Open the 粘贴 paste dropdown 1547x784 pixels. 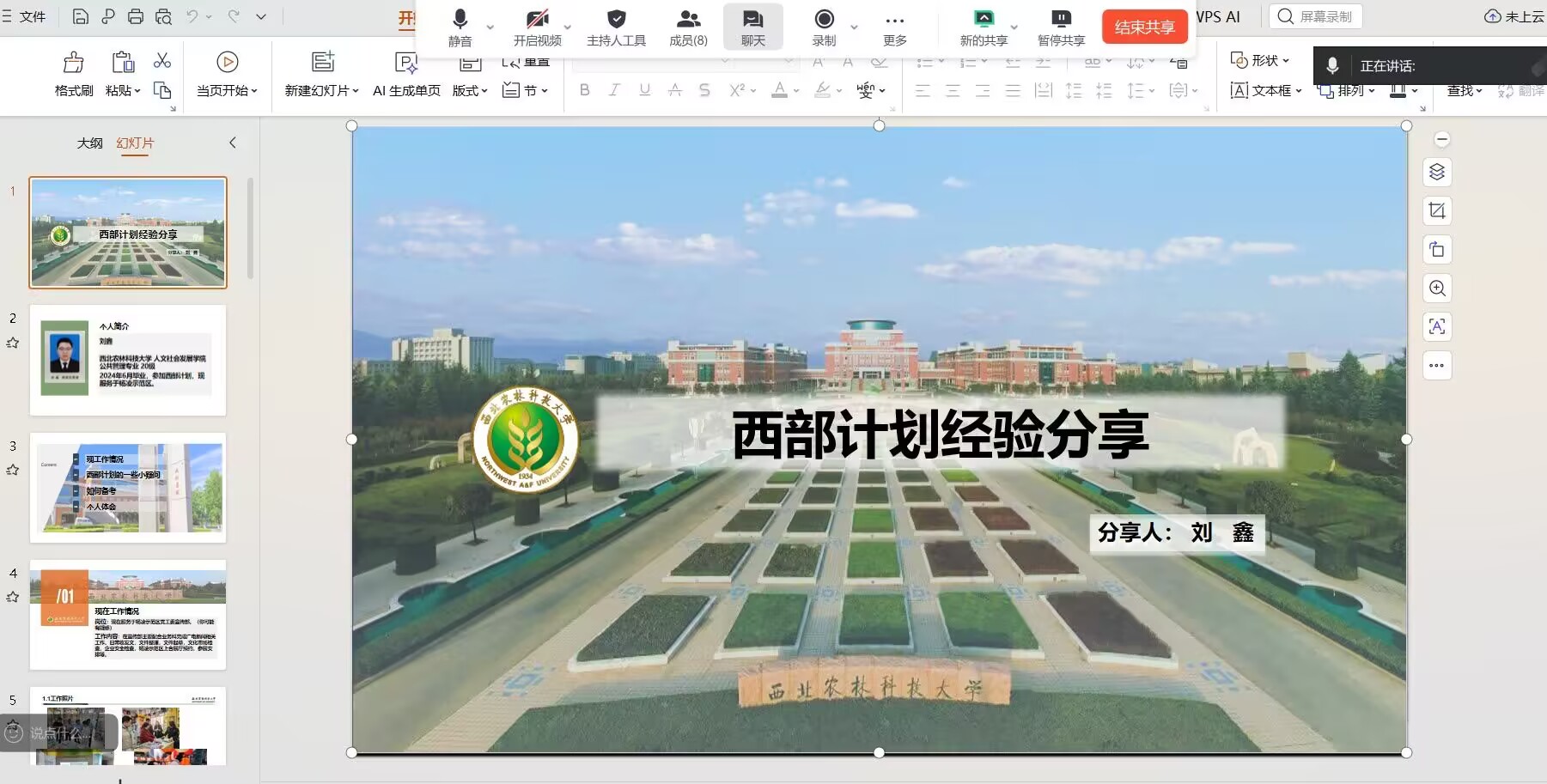[123, 90]
